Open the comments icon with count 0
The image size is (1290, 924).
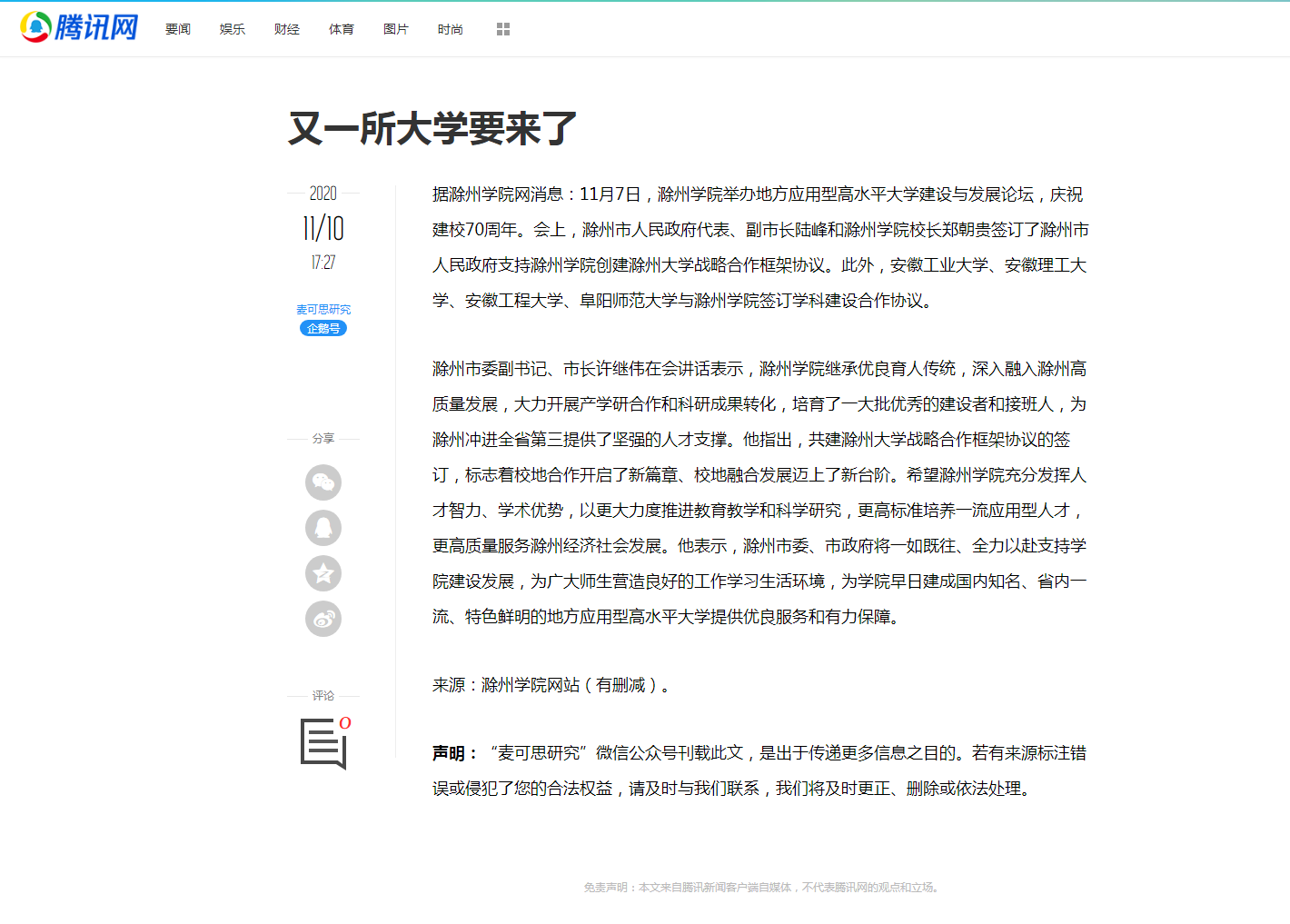pos(324,743)
